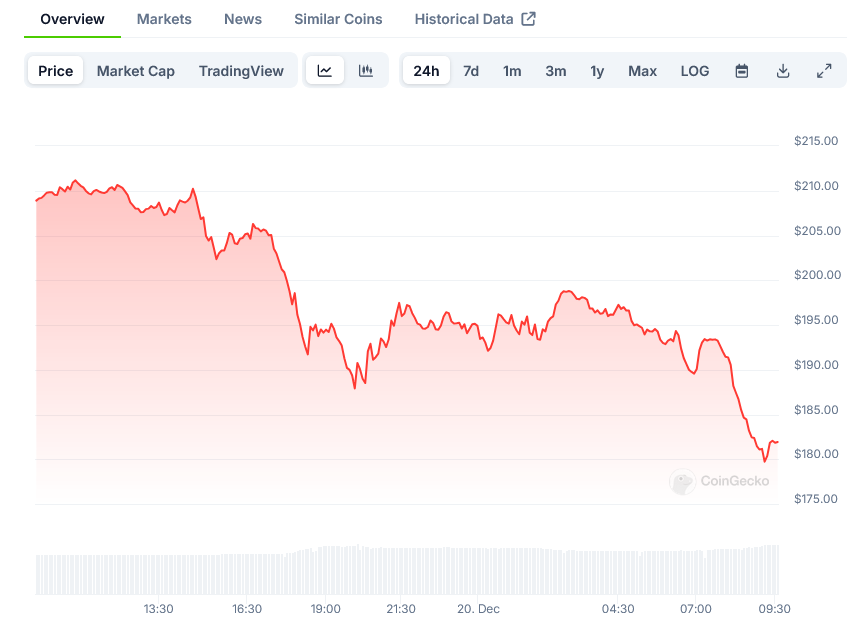This screenshot has height=635, width=847.
Task: Select the Overview tab
Action: (x=72, y=19)
